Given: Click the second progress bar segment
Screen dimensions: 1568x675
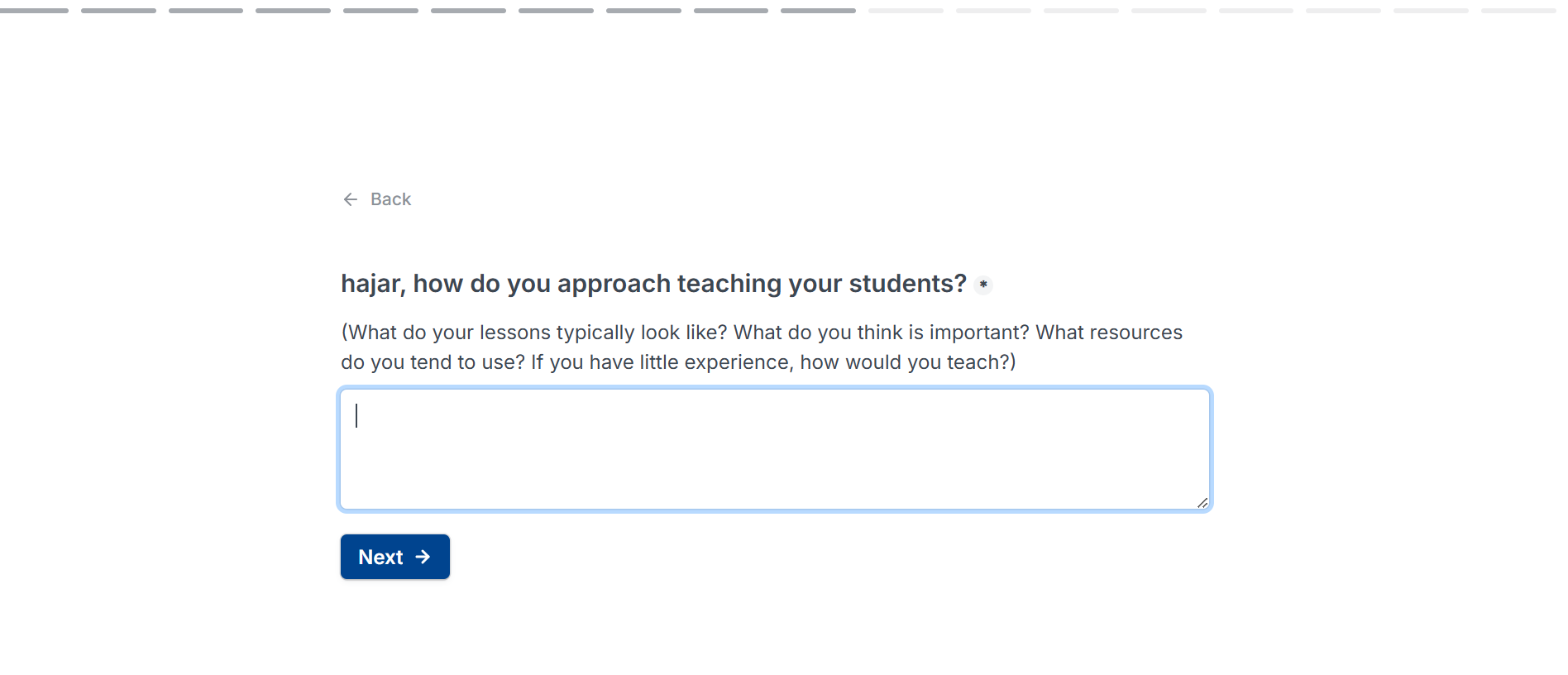Looking at the screenshot, I should [118, 11].
